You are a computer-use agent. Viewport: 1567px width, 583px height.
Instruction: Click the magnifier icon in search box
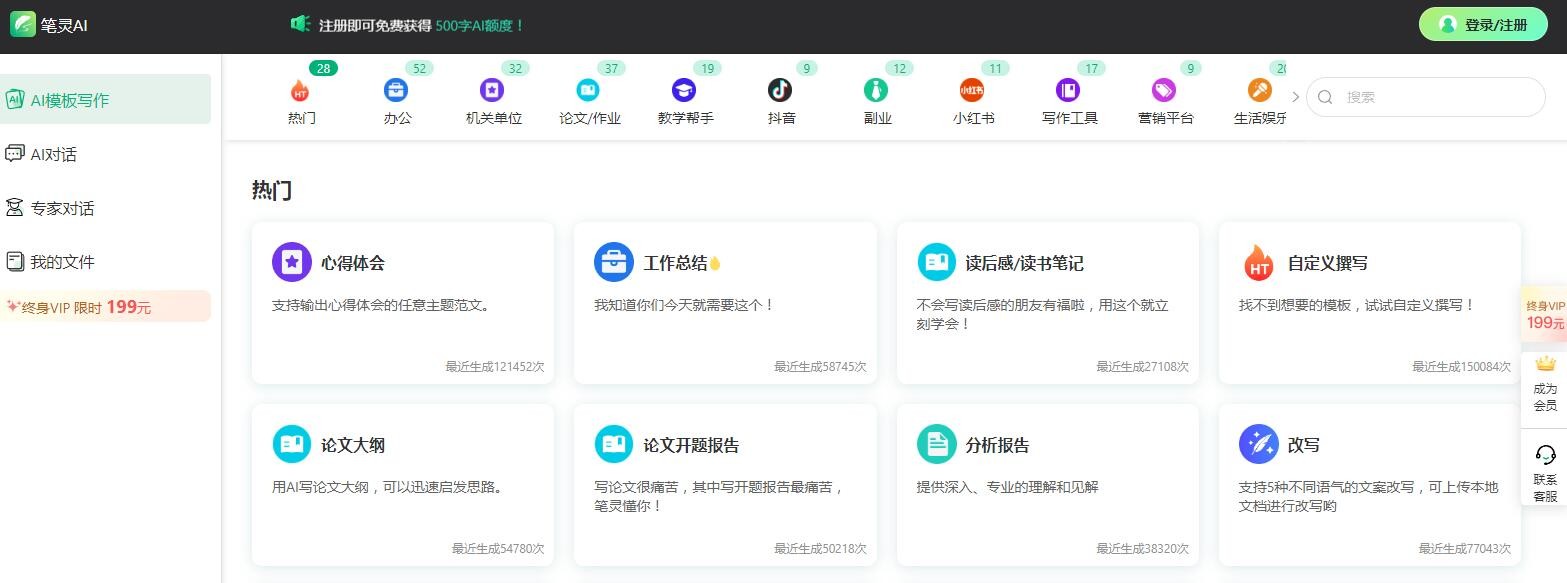[1326, 97]
